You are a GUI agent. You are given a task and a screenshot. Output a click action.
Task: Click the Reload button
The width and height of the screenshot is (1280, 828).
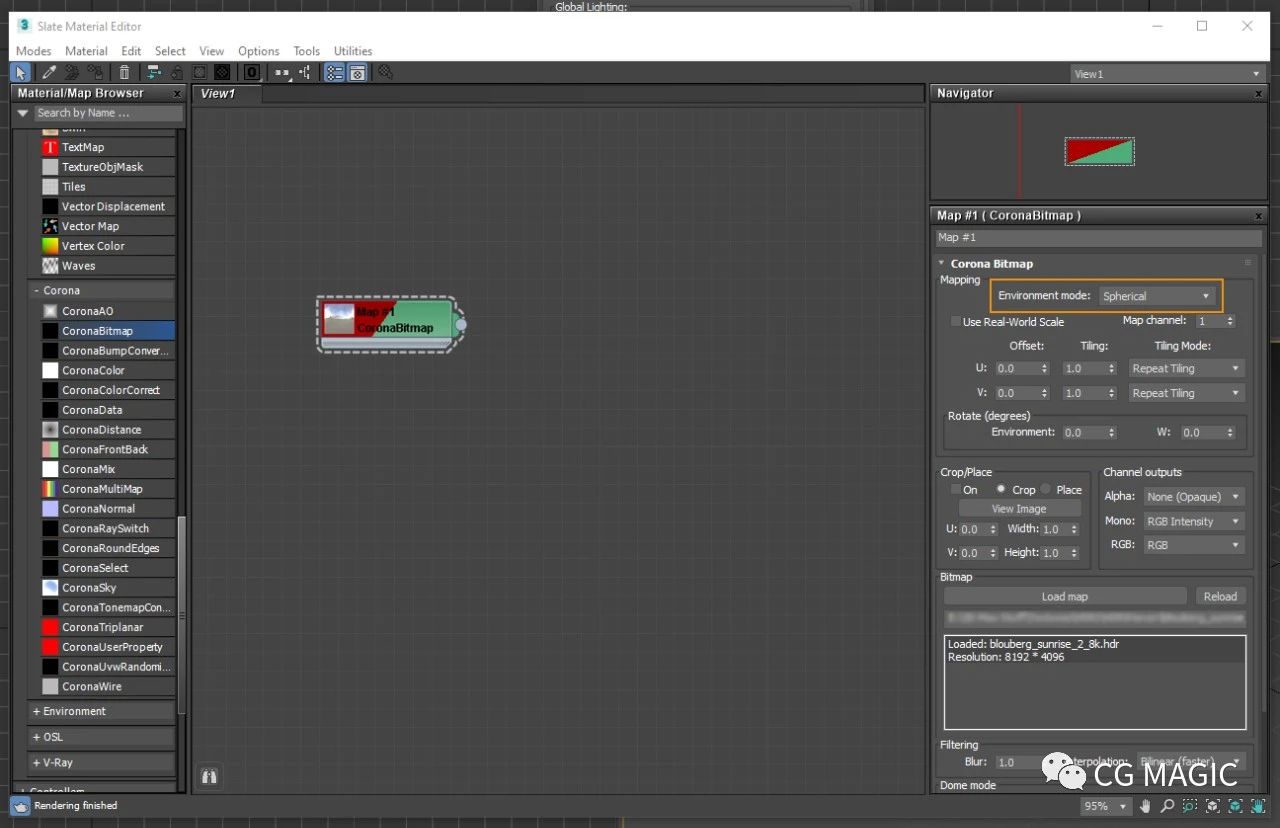pos(1220,597)
